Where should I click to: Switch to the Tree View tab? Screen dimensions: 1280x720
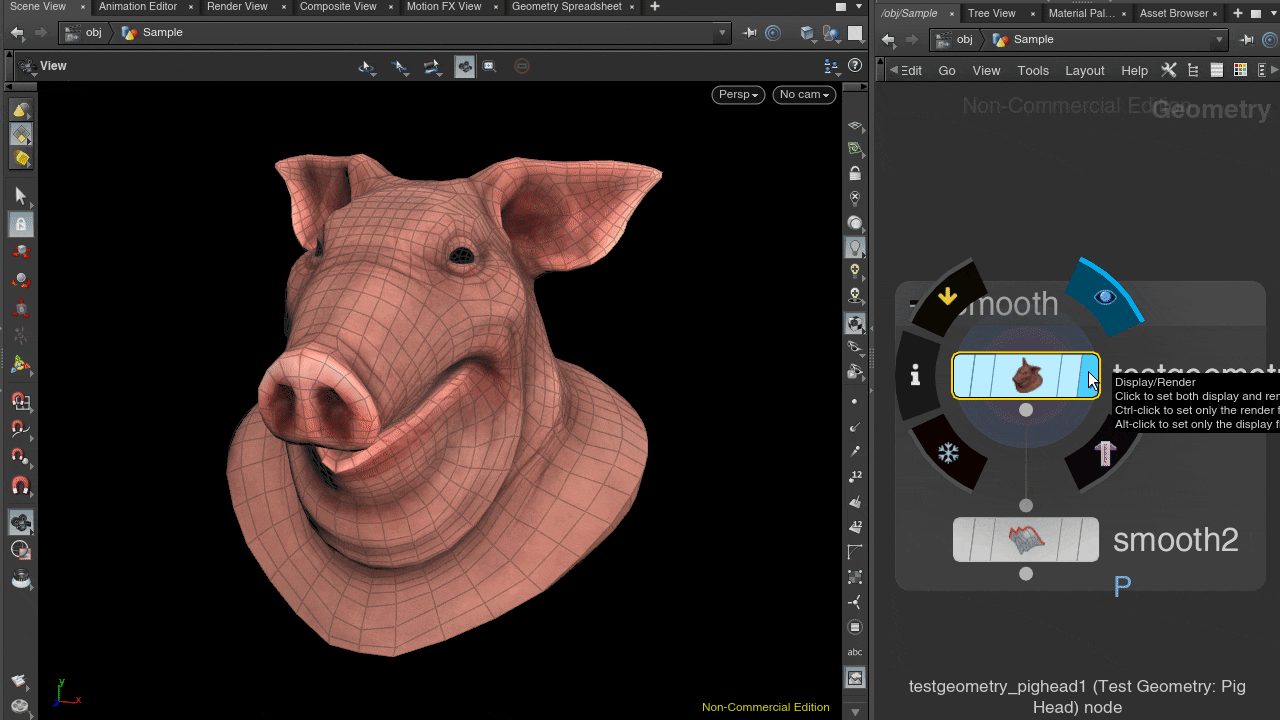(991, 13)
